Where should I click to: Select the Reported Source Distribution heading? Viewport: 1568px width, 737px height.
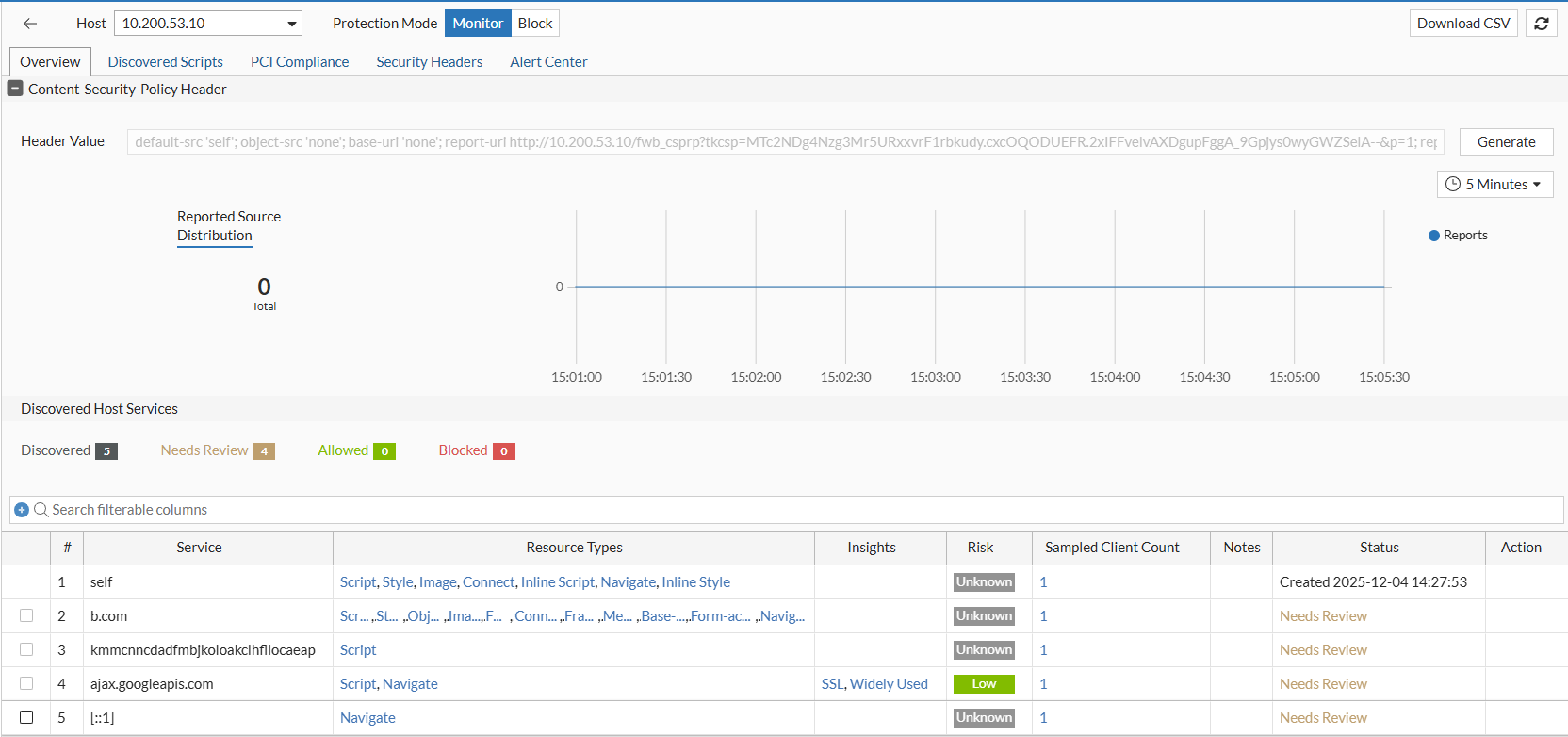coord(229,226)
